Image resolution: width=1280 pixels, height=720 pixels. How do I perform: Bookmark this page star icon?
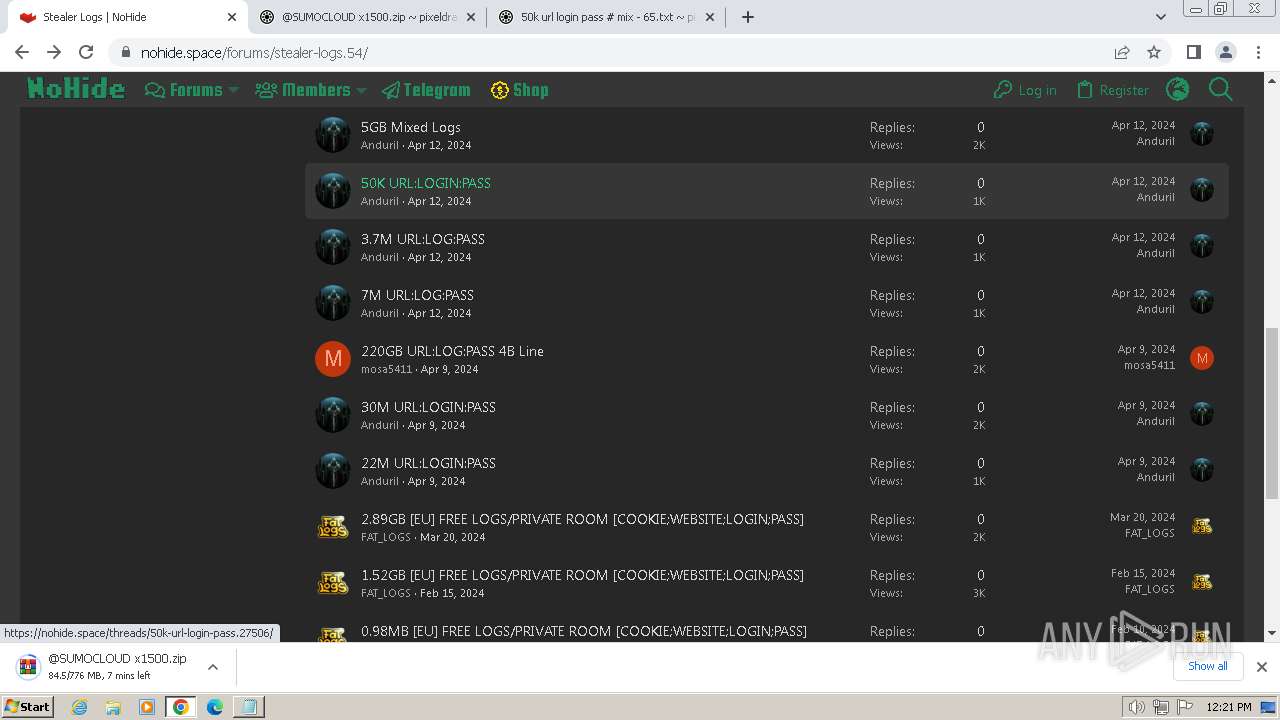[x=1154, y=52]
